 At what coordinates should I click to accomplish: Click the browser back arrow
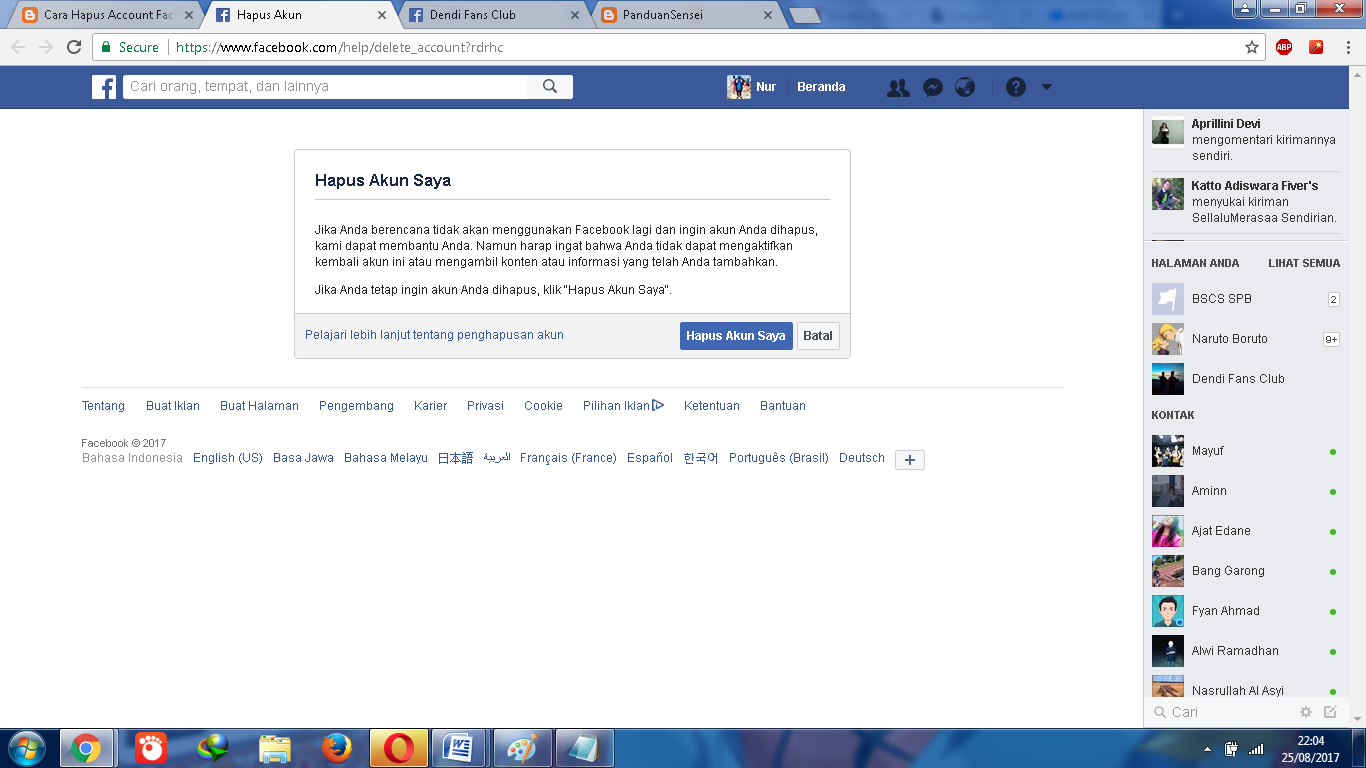pos(18,47)
